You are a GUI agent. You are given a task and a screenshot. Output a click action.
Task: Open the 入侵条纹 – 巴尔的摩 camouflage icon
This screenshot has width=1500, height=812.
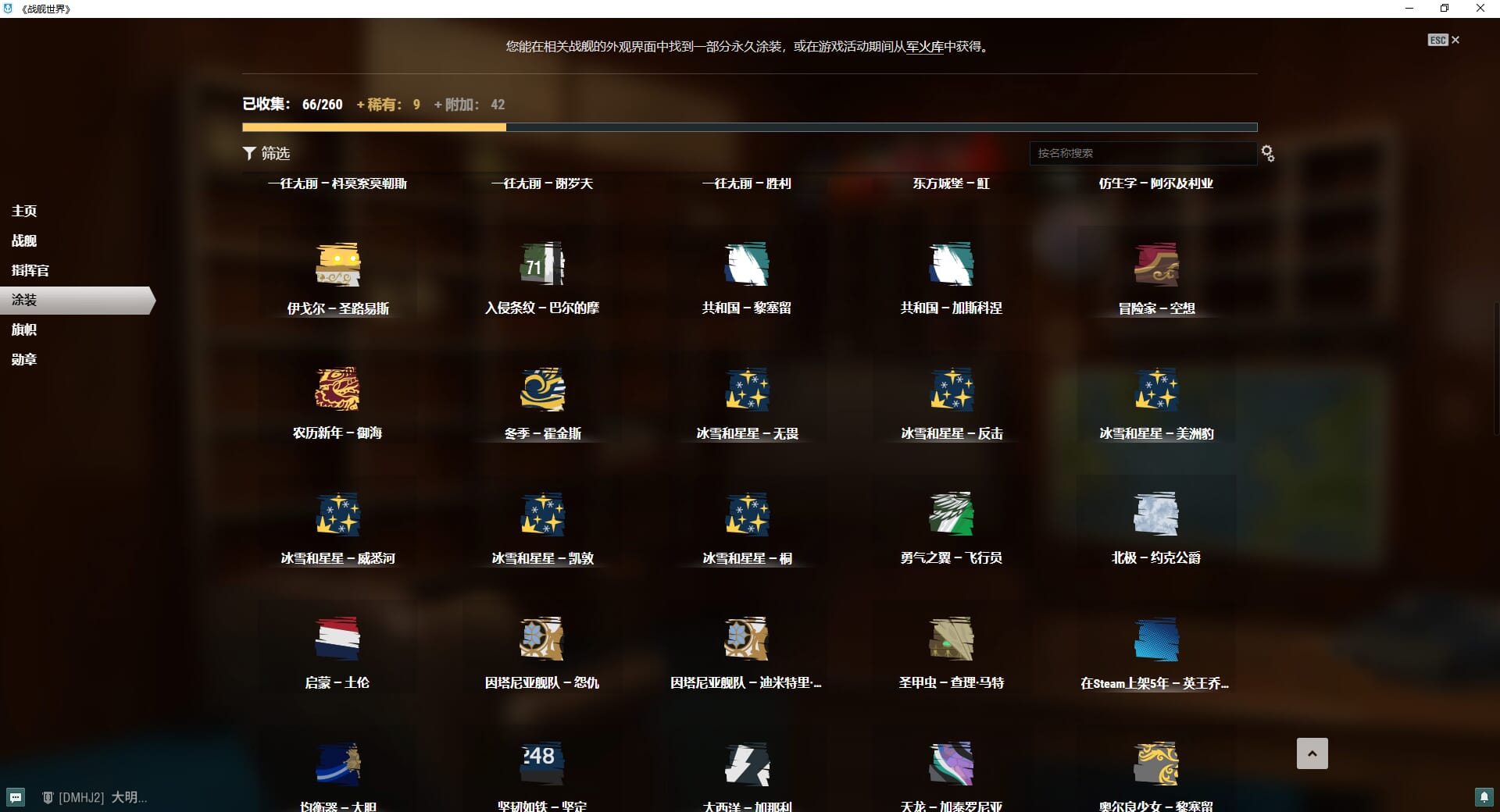click(542, 265)
